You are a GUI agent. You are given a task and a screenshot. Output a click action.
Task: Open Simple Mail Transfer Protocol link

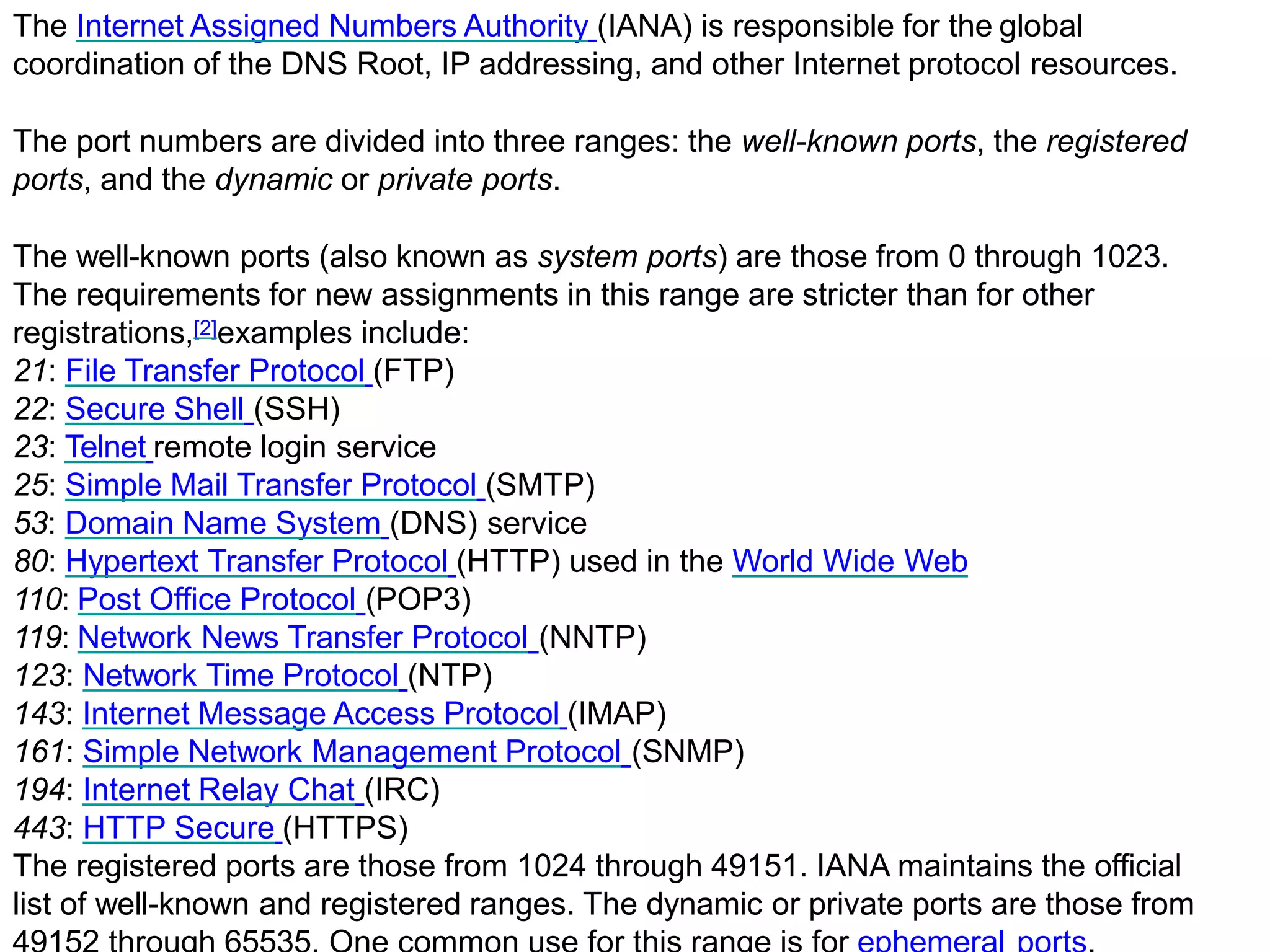pyautogui.click(x=275, y=485)
